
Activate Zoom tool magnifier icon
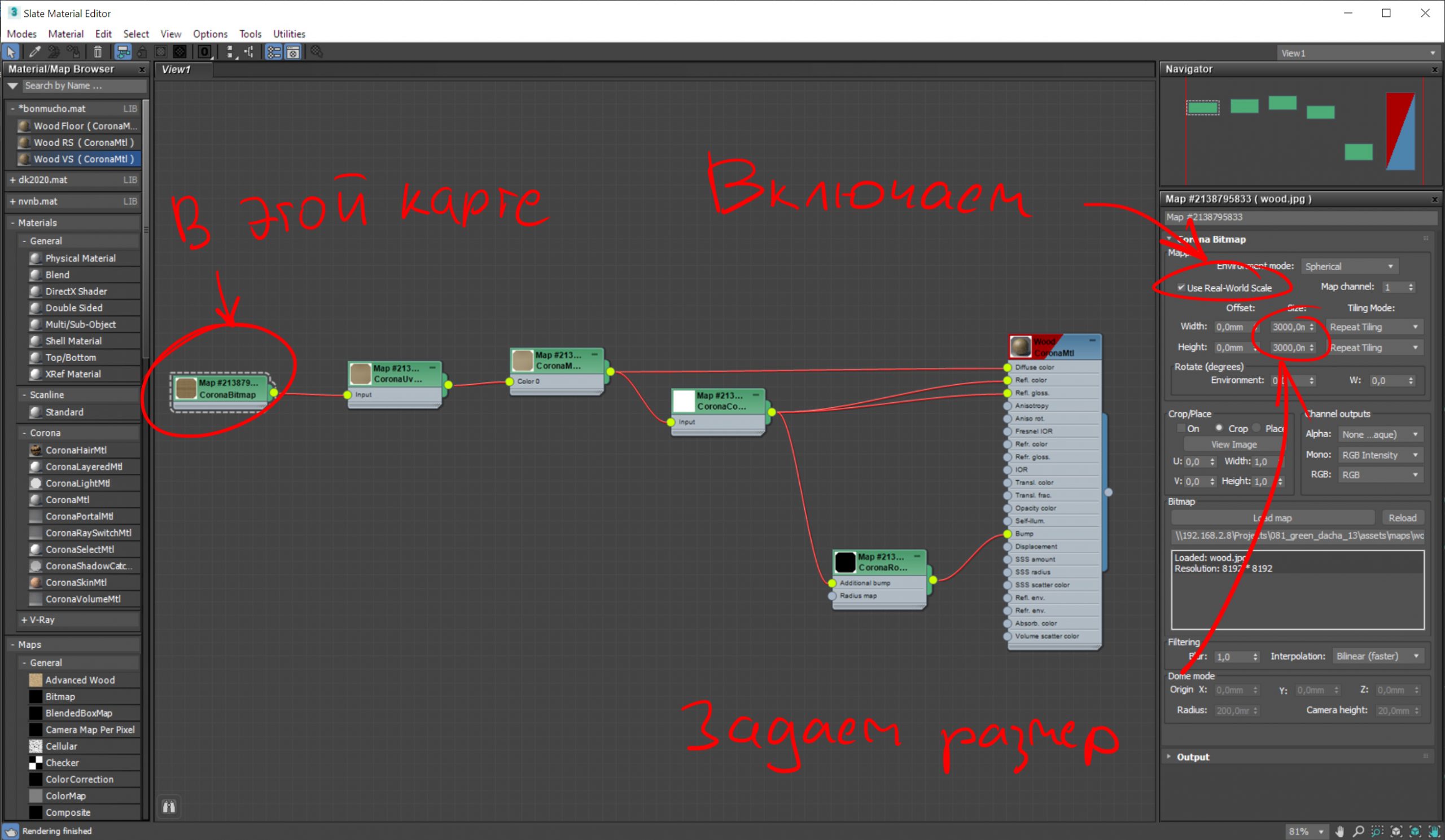1359,831
